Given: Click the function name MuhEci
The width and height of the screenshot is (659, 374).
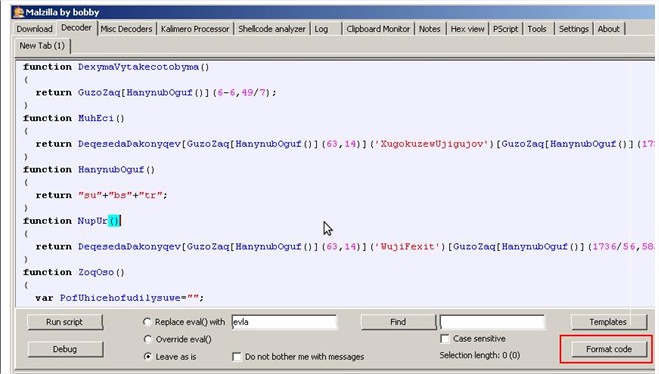Looking at the screenshot, I should coord(95,118).
